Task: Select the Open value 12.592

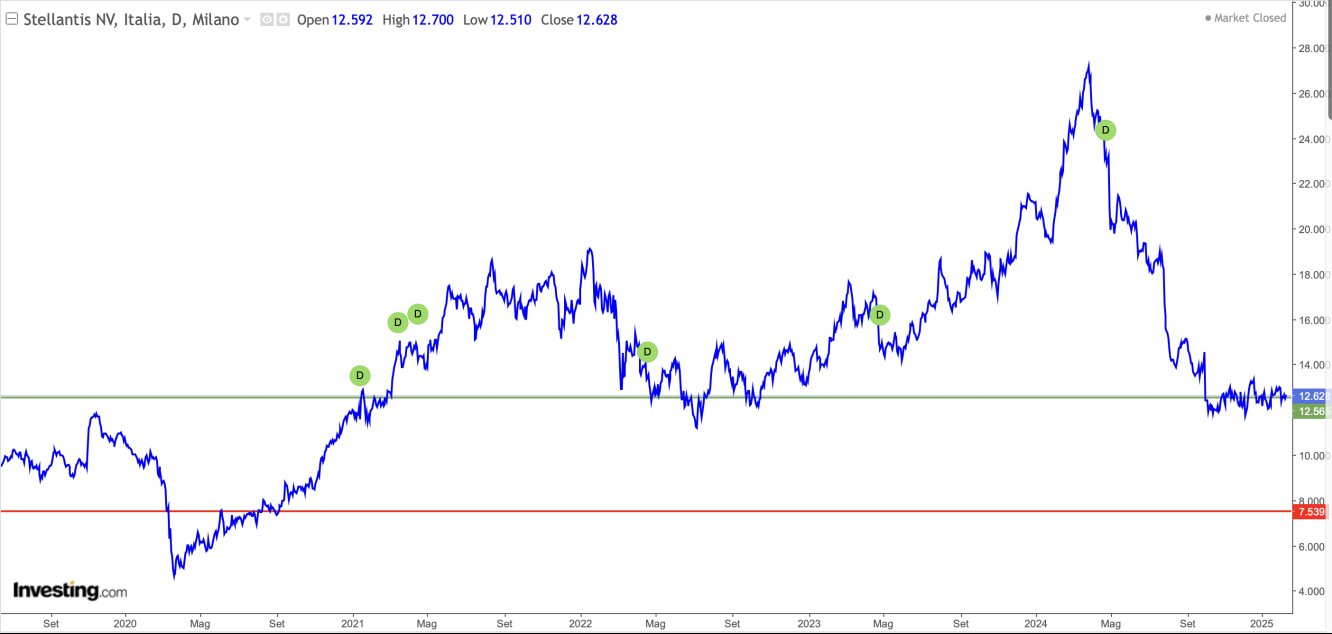Action: click(353, 20)
